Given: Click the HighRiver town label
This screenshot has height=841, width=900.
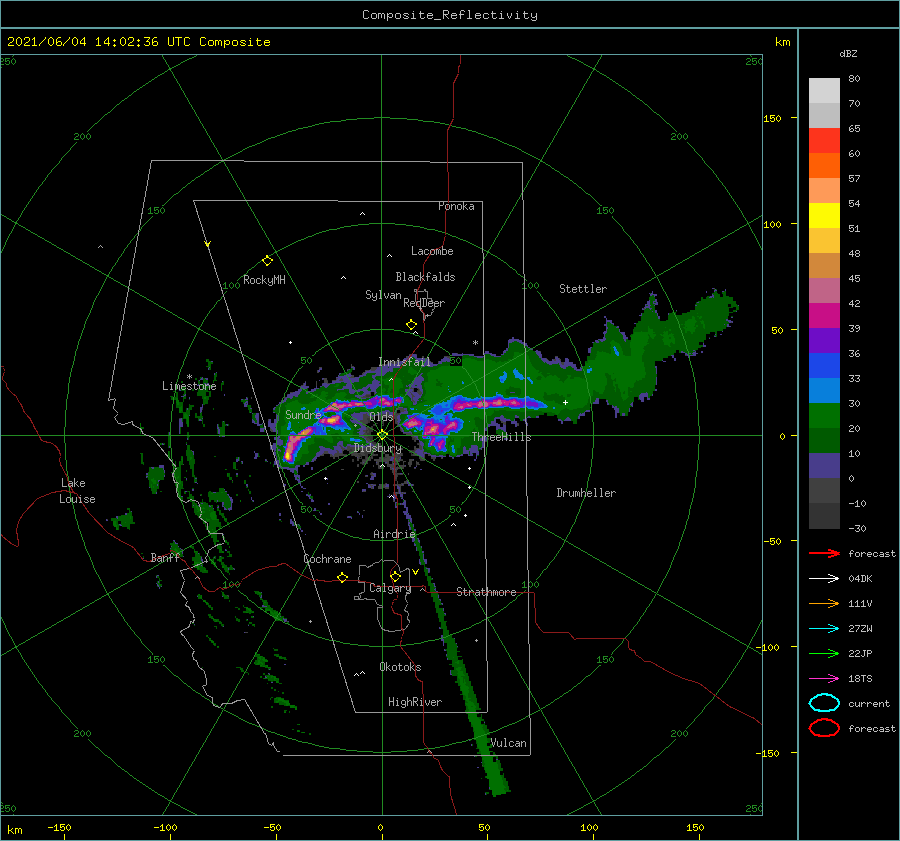Looking at the screenshot, I should coord(415,702).
